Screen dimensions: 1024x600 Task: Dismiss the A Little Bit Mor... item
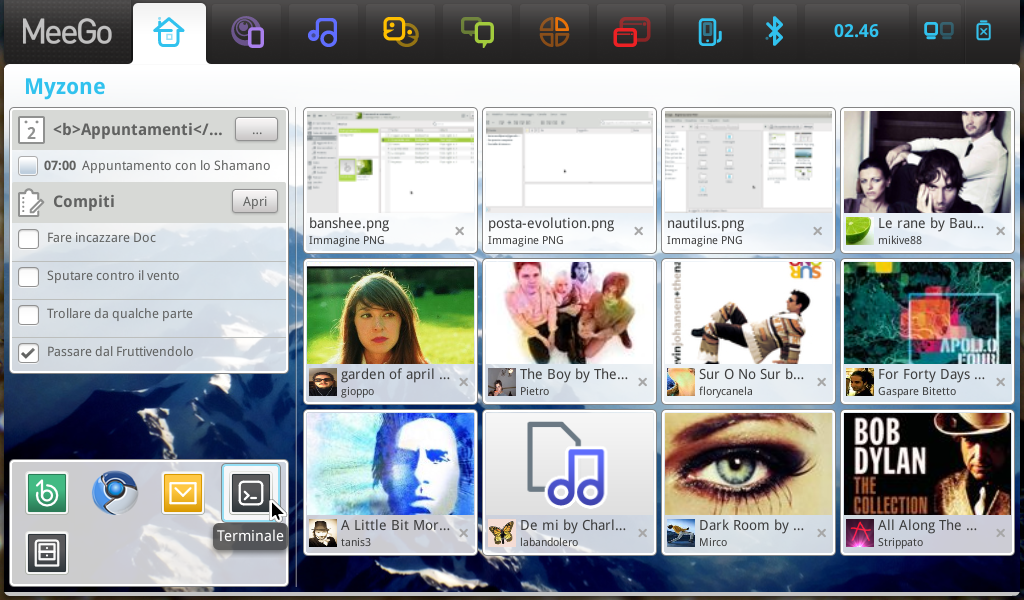(464, 533)
